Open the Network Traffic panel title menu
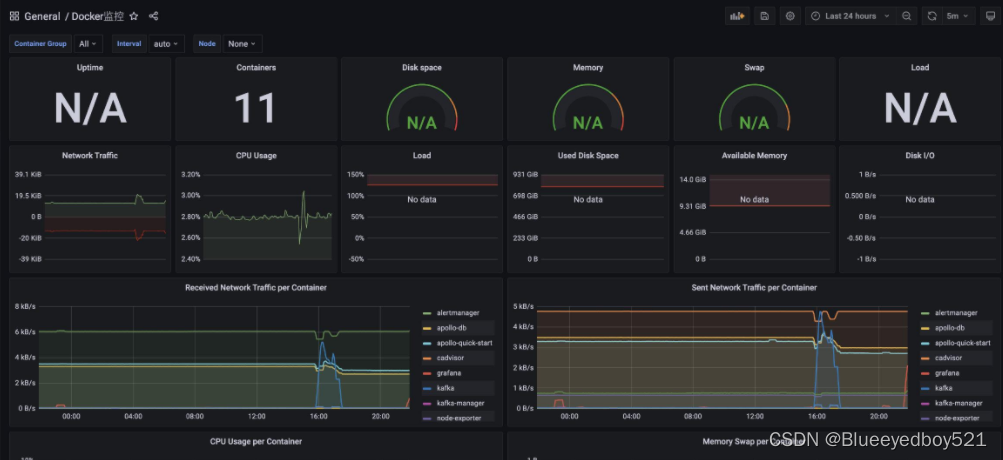This screenshot has height=460, width=1003. pyautogui.click(x=90, y=155)
